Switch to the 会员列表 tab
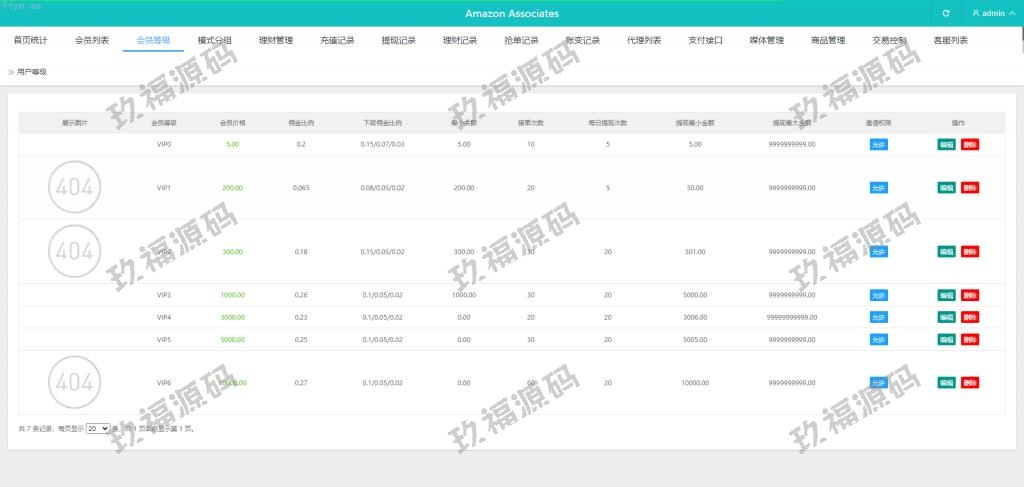 pyautogui.click(x=92, y=41)
